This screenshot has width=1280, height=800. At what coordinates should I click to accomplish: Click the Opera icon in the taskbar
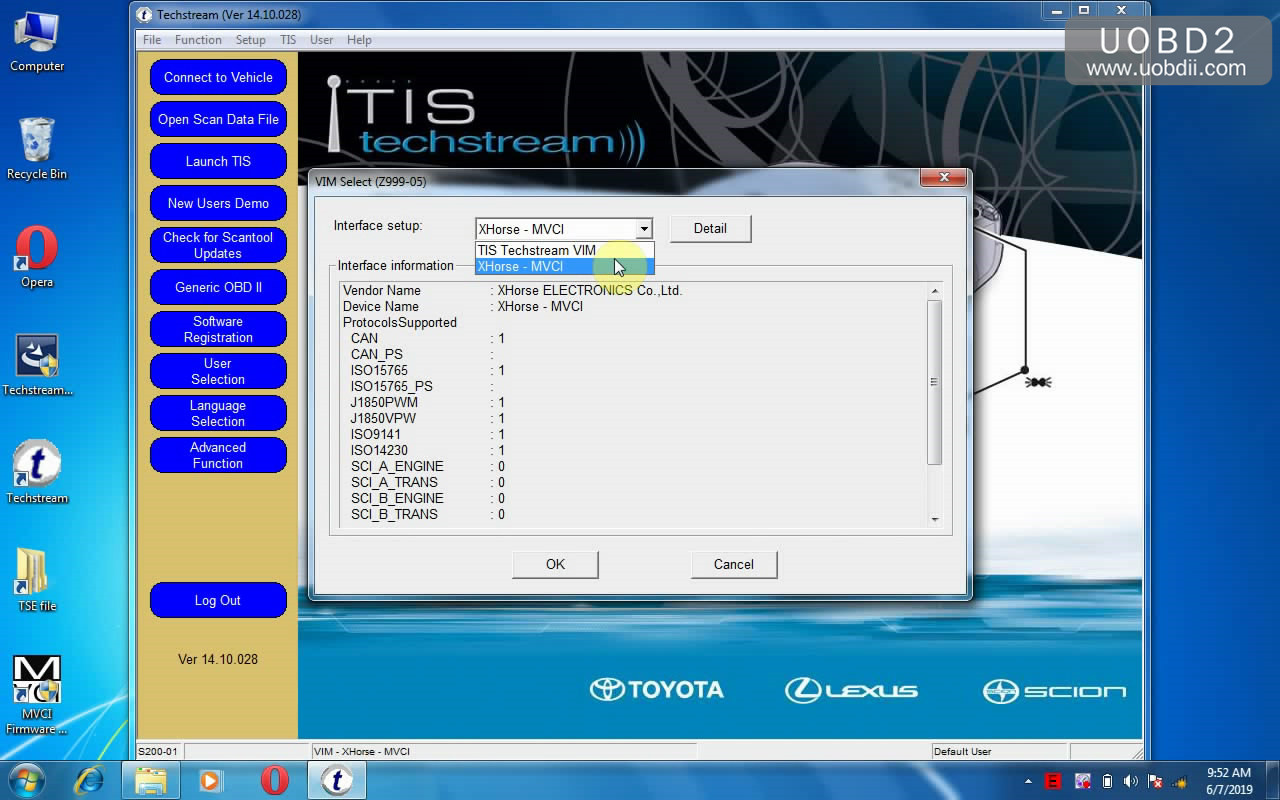[x=274, y=780]
